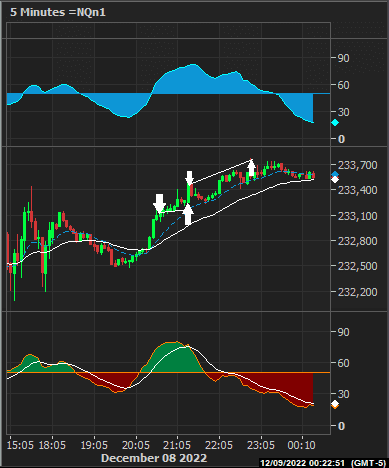Image resolution: width=389 pixels, height=468 pixels.
Task: Click the "December 08 2022" date label
Action: tap(154, 458)
